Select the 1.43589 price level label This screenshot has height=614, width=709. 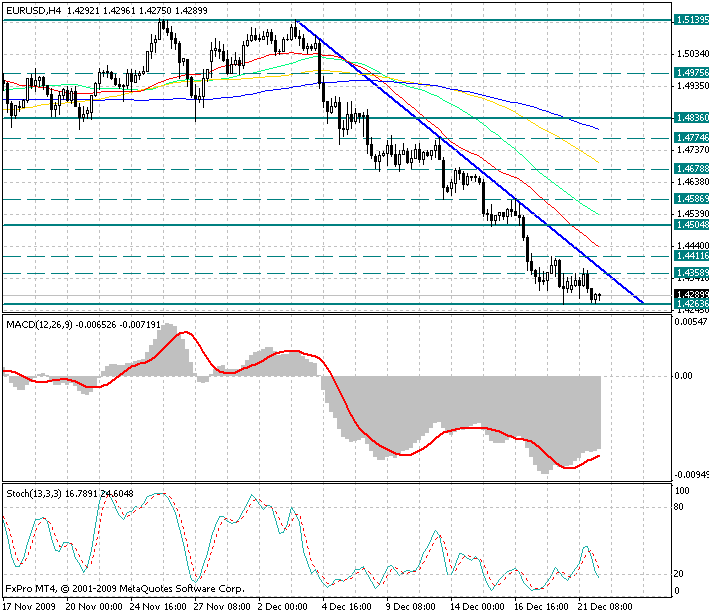(x=688, y=272)
